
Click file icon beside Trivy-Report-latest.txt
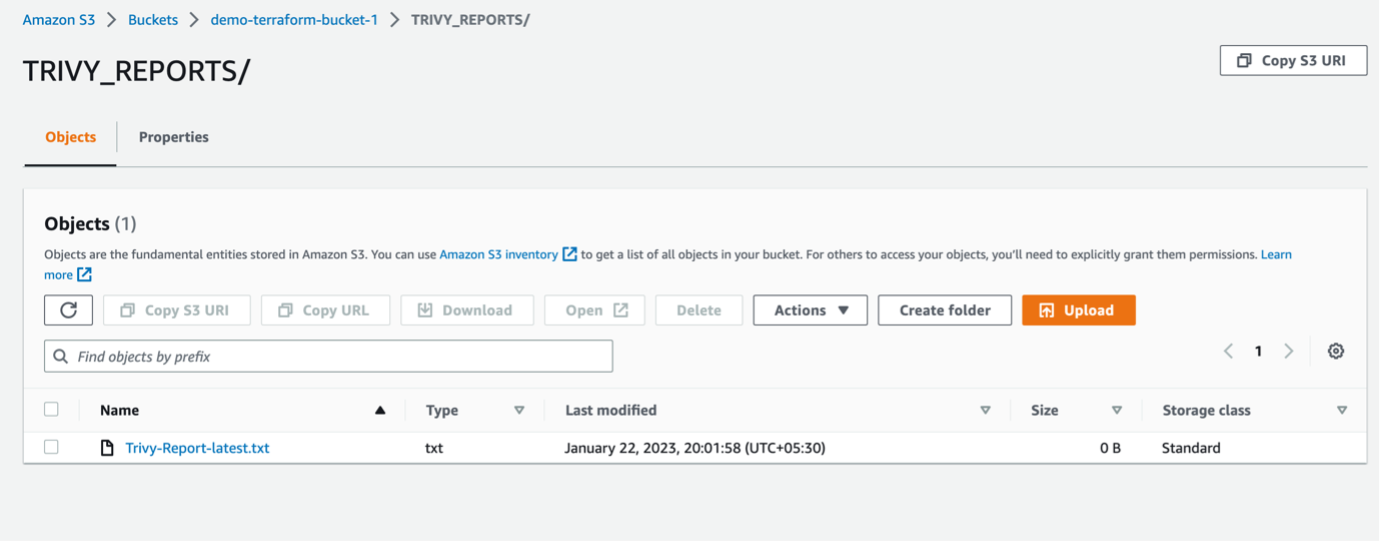click(x=108, y=448)
